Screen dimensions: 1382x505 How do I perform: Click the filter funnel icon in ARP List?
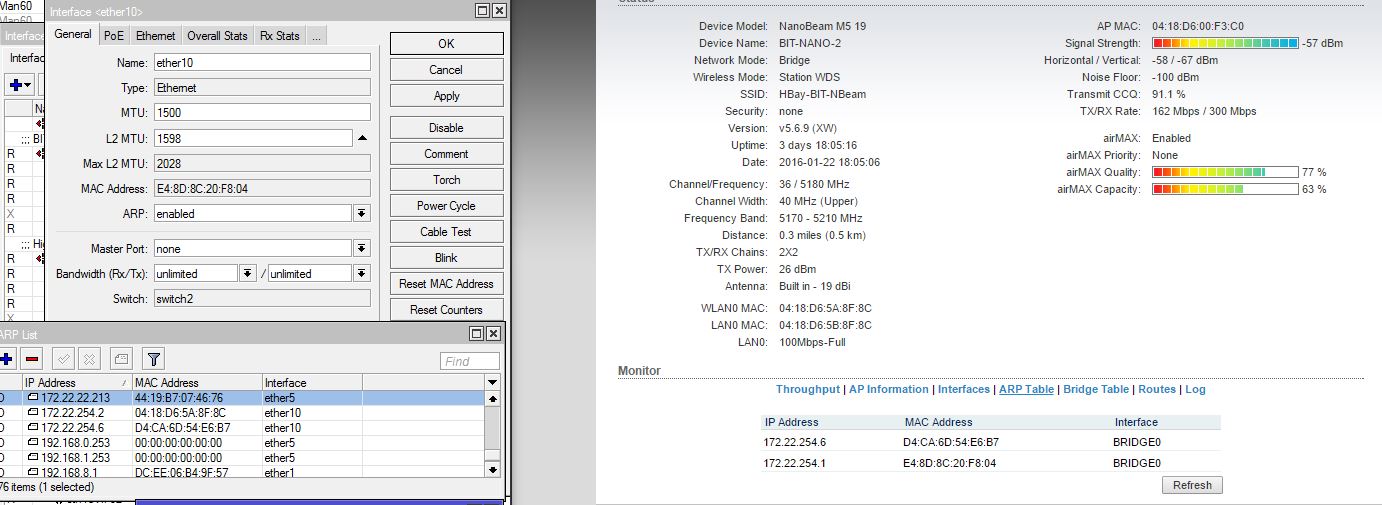pyautogui.click(x=153, y=359)
